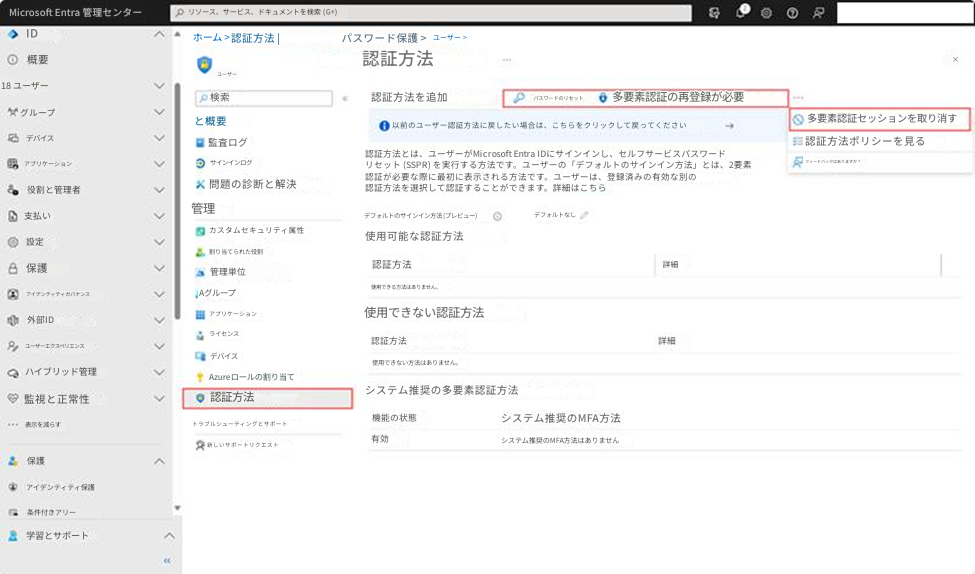Click the 問題の診断と解決 wrench icon
The height and width of the screenshot is (574, 975).
point(200,184)
